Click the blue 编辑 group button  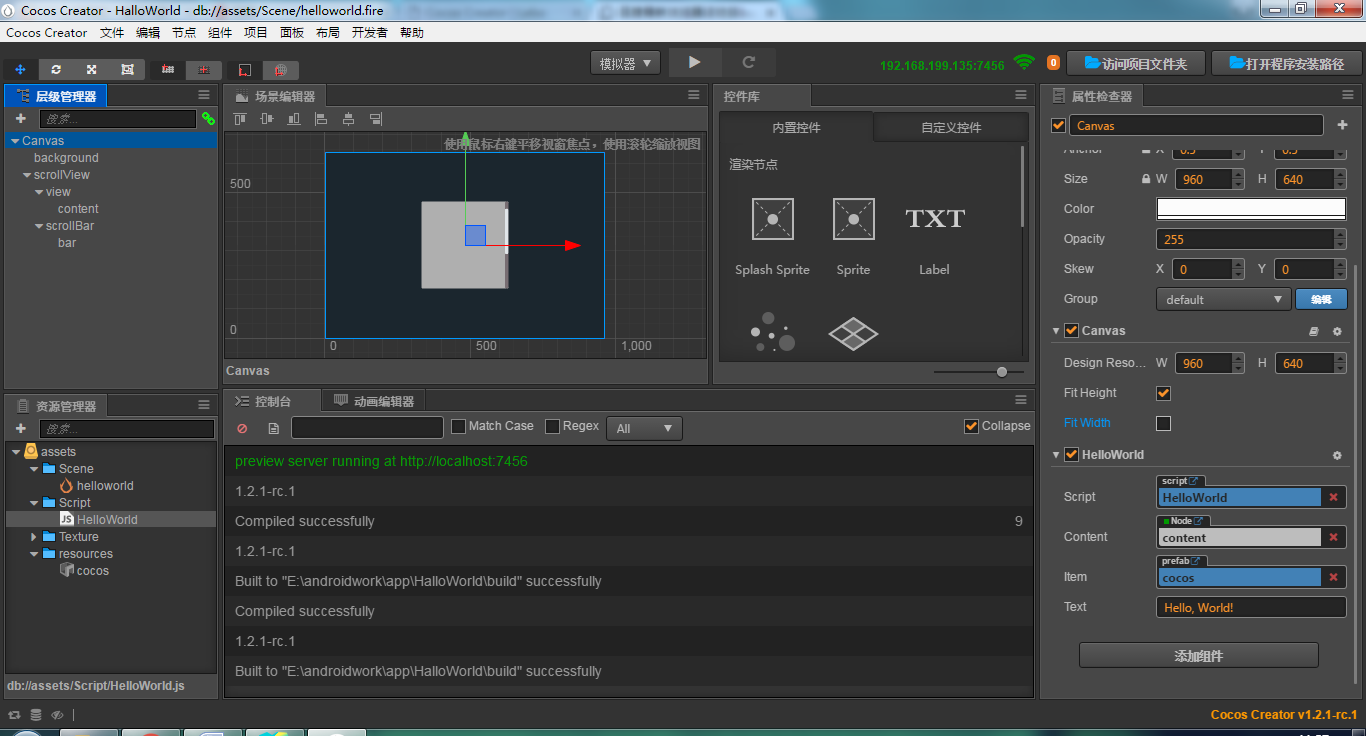[x=1321, y=299]
